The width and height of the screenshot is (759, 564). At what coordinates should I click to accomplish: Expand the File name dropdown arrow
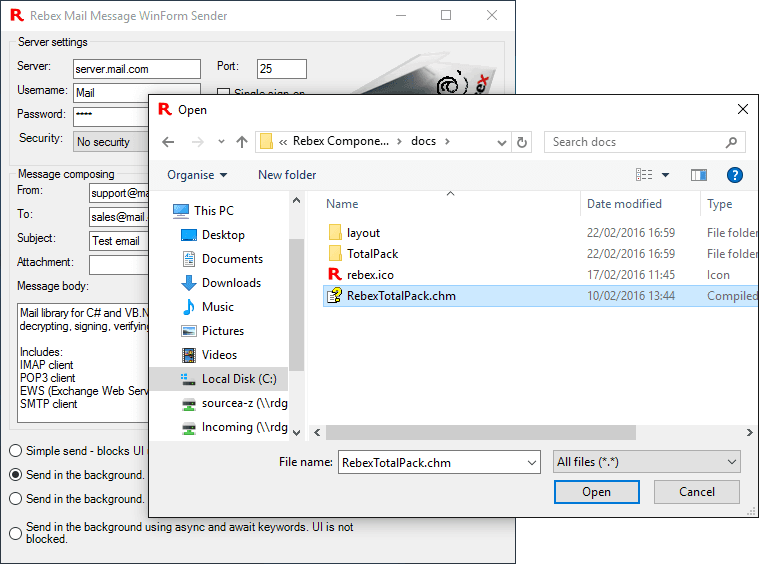531,463
